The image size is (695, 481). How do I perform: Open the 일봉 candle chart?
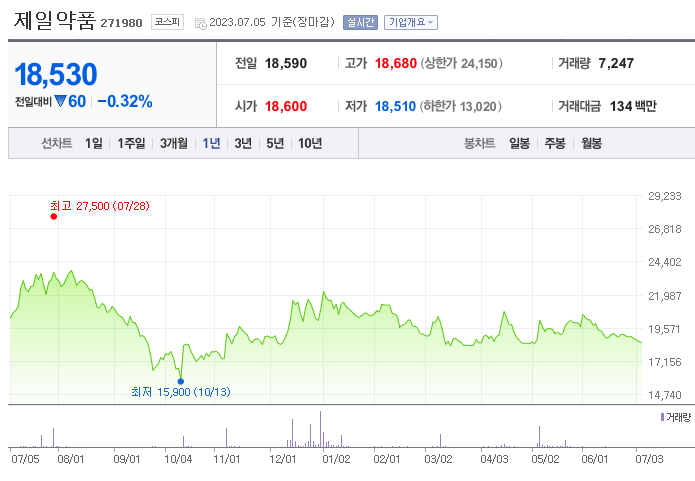point(519,143)
